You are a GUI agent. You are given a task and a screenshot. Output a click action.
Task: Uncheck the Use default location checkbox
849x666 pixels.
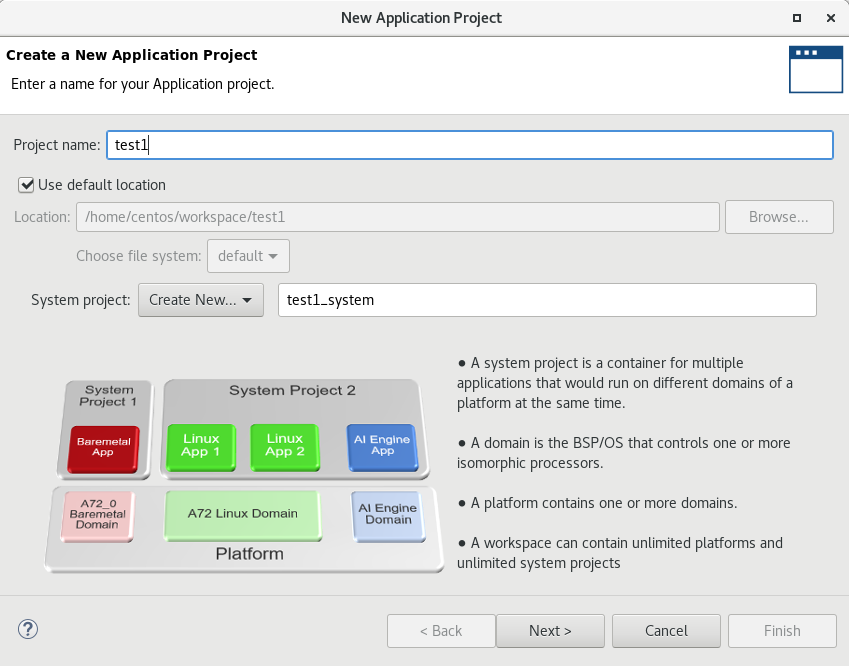[x=26, y=185]
